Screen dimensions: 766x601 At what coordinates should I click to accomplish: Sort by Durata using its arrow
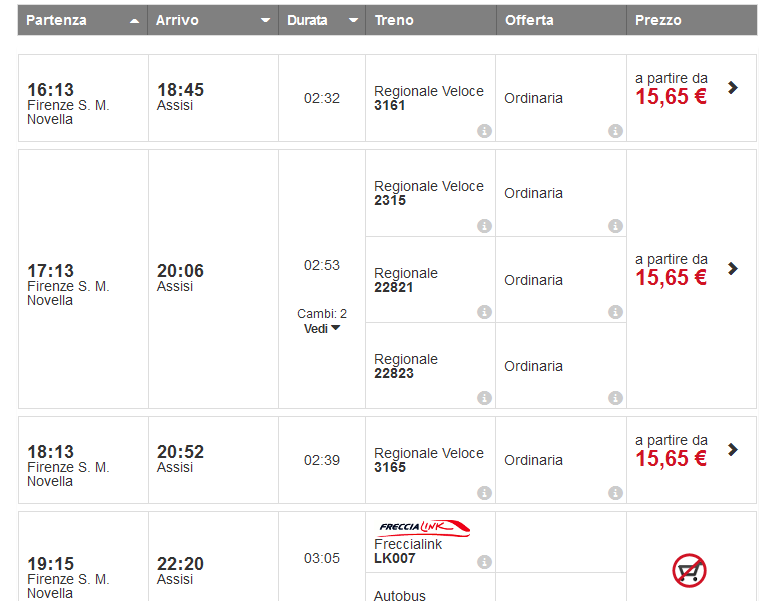(353, 21)
